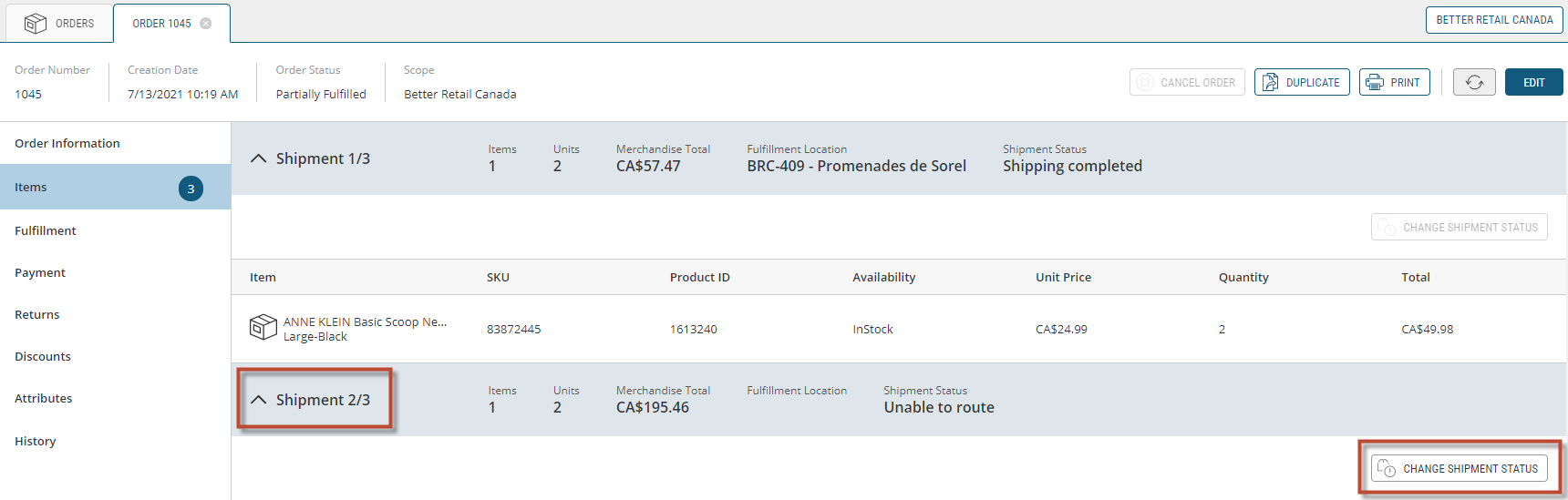Click the Cancel Order icon
The height and width of the screenshot is (500, 1568).
tap(1145, 83)
